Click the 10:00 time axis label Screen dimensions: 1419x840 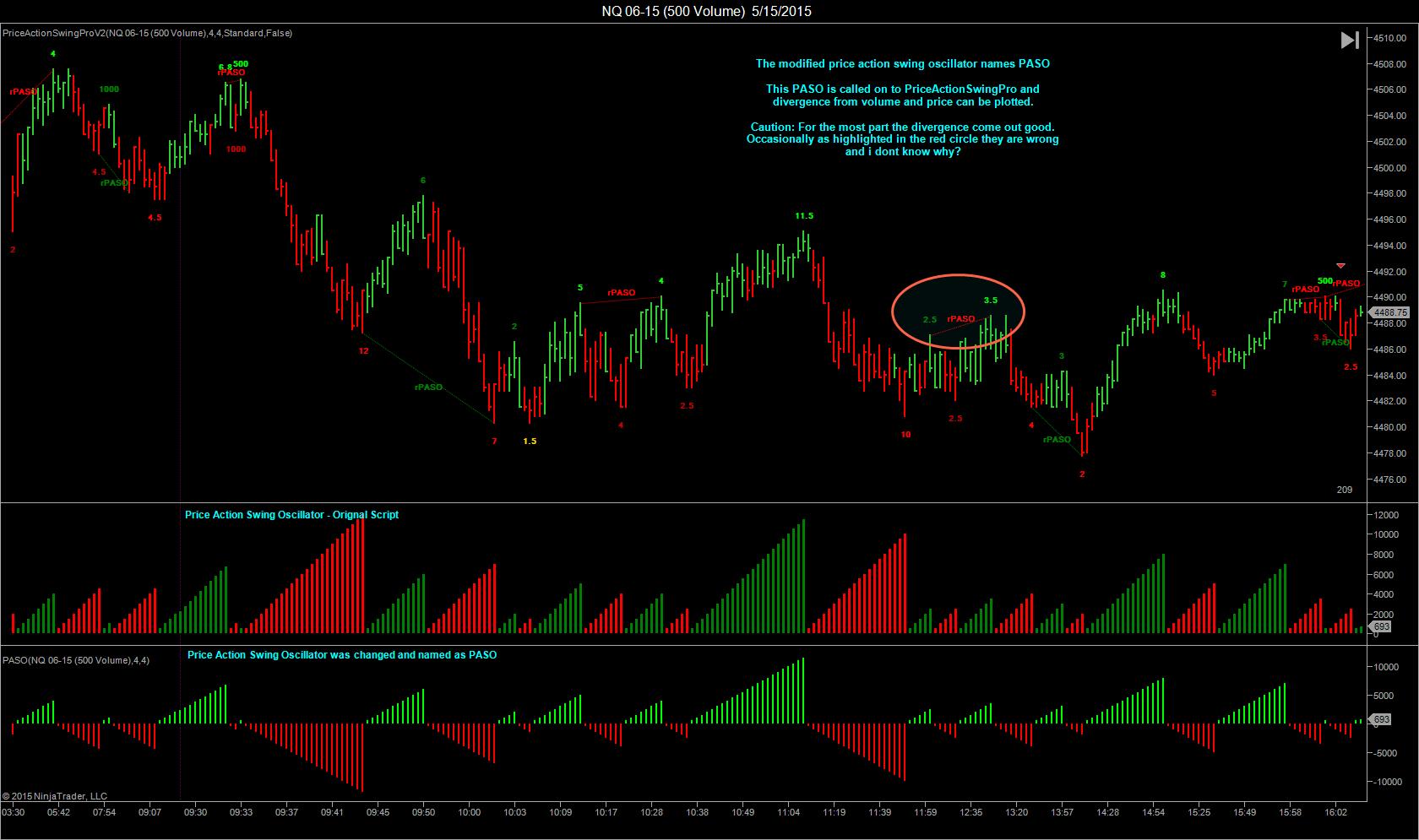pyautogui.click(x=469, y=812)
